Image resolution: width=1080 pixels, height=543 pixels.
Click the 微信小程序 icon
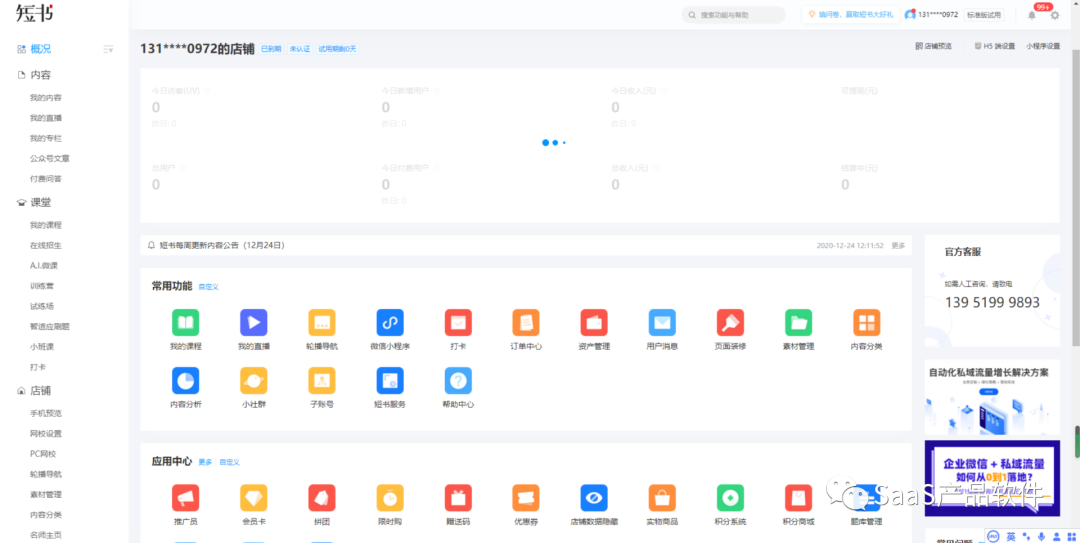390,323
